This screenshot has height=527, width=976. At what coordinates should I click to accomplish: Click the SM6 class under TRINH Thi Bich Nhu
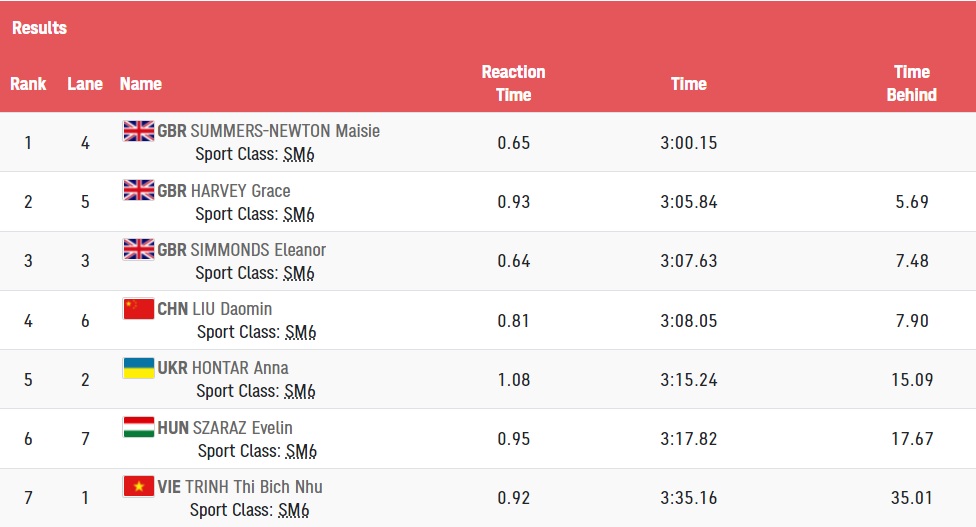(x=293, y=510)
